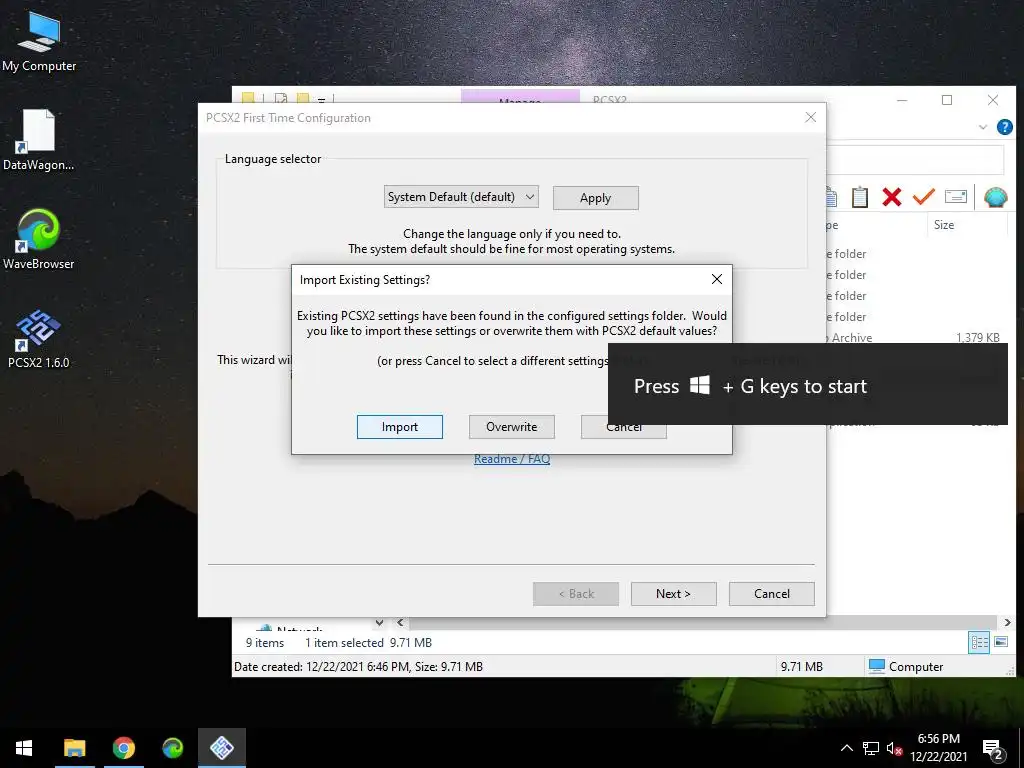Open the System Default language dropdown
1024x768 pixels.
[461, 197]
